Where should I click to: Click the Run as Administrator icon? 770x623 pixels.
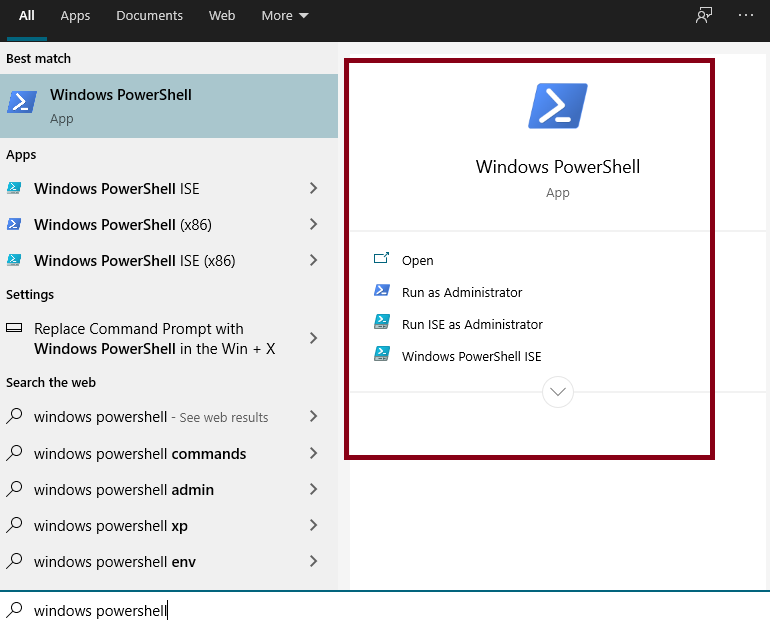pos(382,290)
